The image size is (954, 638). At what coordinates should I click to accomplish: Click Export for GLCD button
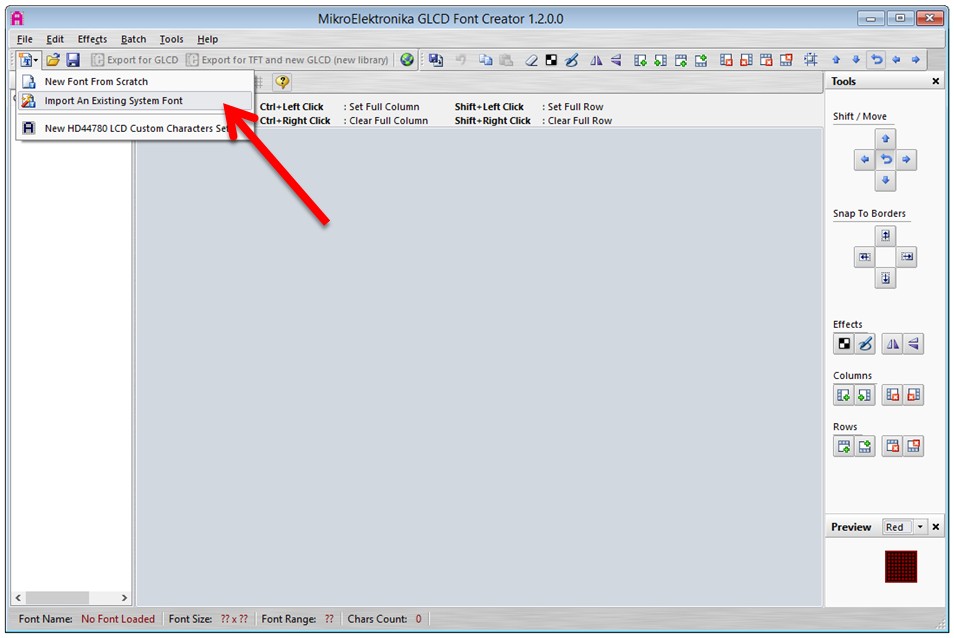(135, 60)
